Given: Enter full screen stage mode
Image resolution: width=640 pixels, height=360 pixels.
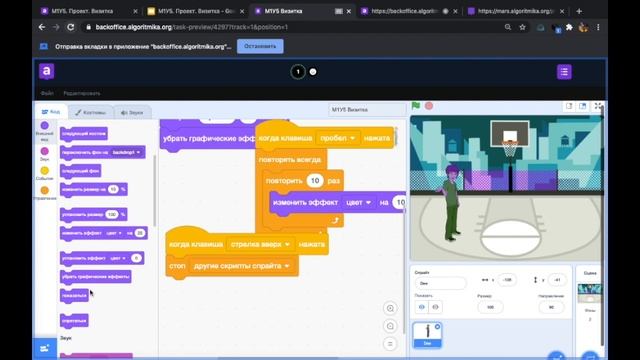Looking at the screenshot, I should click(x=598, y=106).
